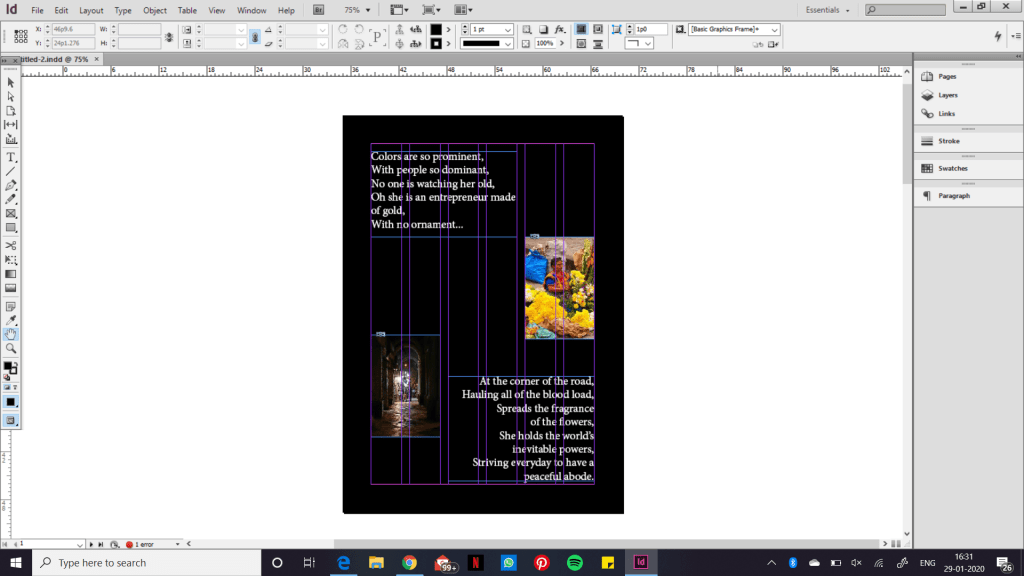Open the Layers panel
The width and height of the screenshot is (1024, 576).
point(947,95)
